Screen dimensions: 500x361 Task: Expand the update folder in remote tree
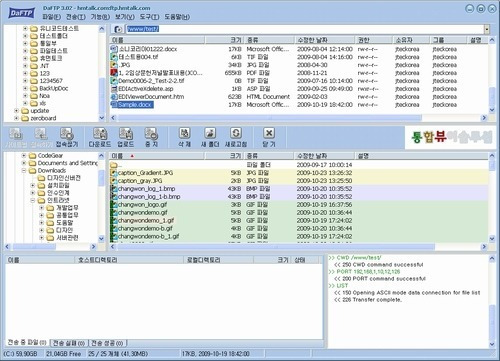[x=16, y=110]
